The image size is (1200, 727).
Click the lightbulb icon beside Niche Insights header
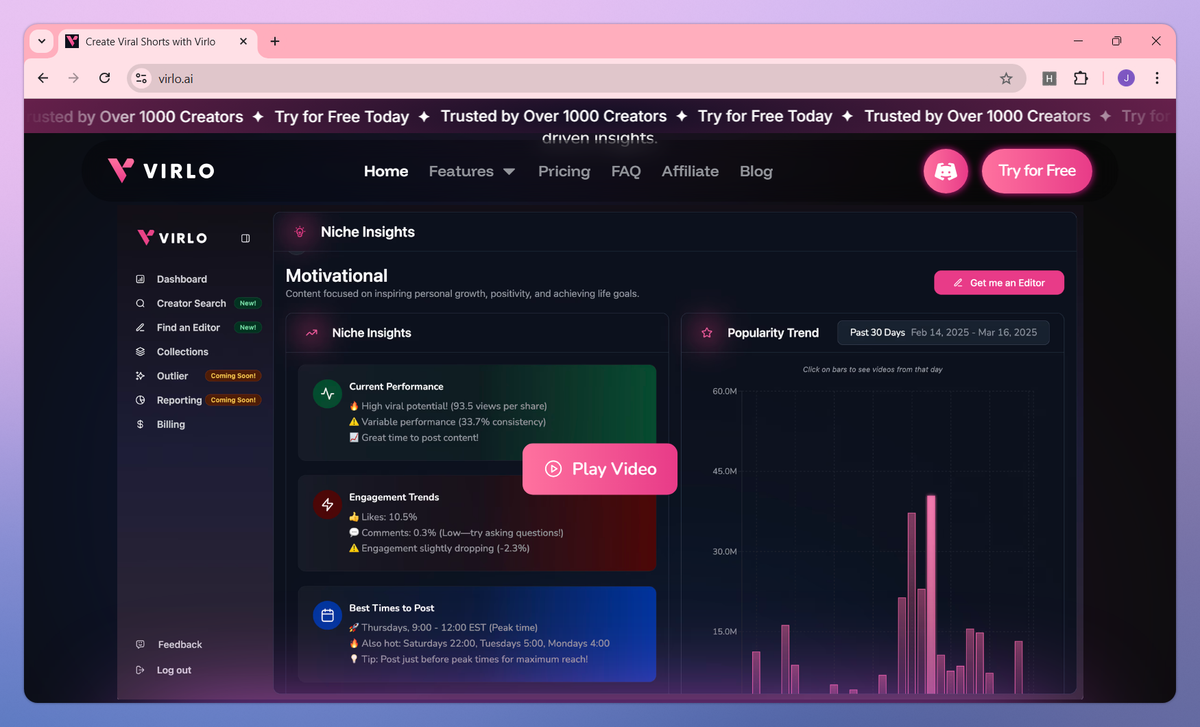[x=298, y=232]
